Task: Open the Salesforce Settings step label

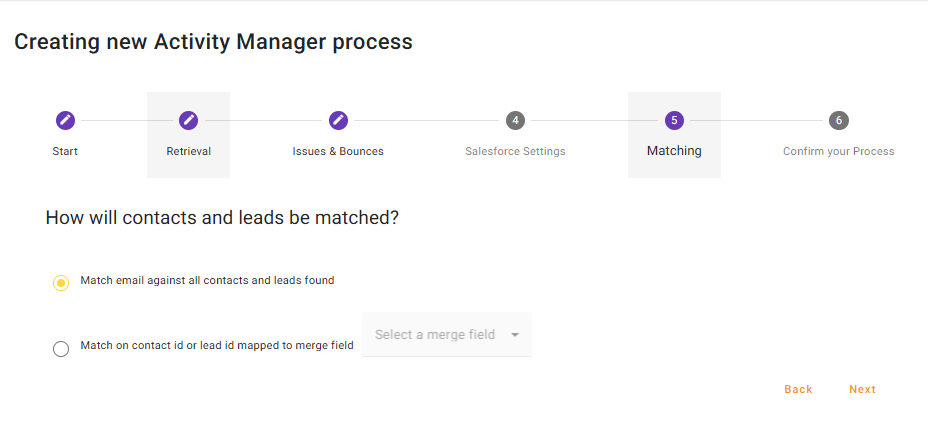Action: coord(515,151)
